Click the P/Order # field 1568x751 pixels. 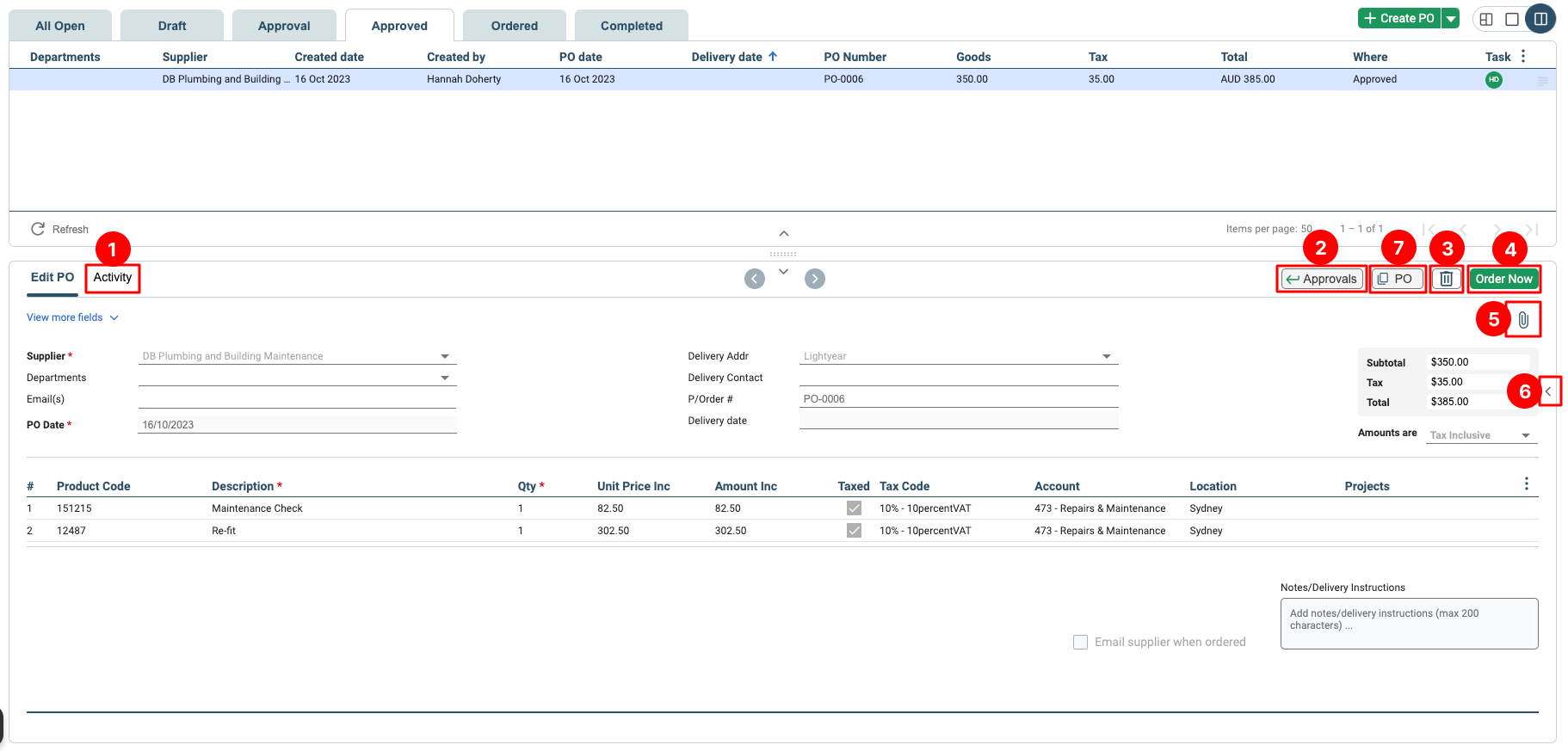(x=959, y=399)
